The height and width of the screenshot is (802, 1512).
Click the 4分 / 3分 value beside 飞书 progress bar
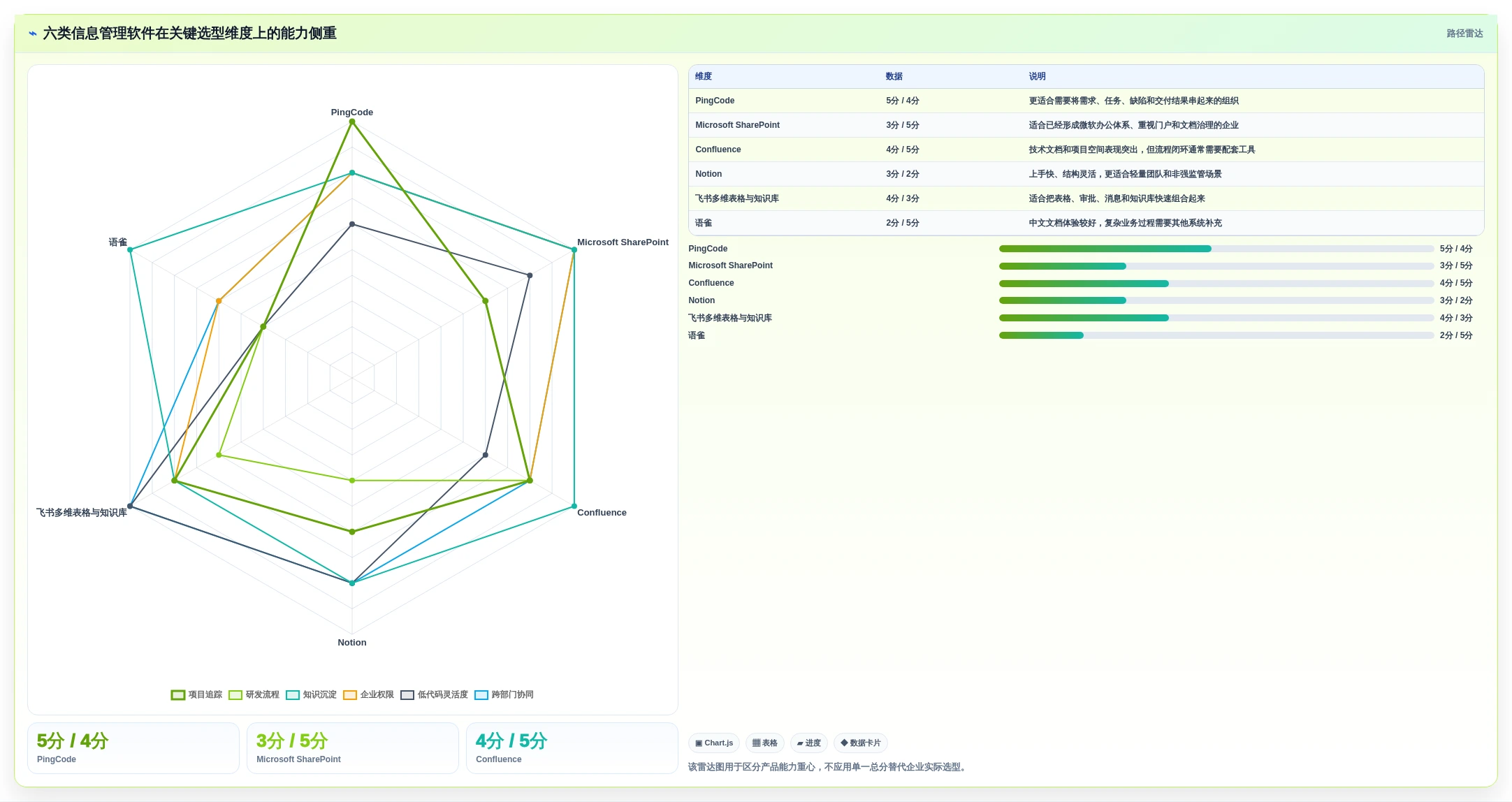click(x=1456, y=319)
